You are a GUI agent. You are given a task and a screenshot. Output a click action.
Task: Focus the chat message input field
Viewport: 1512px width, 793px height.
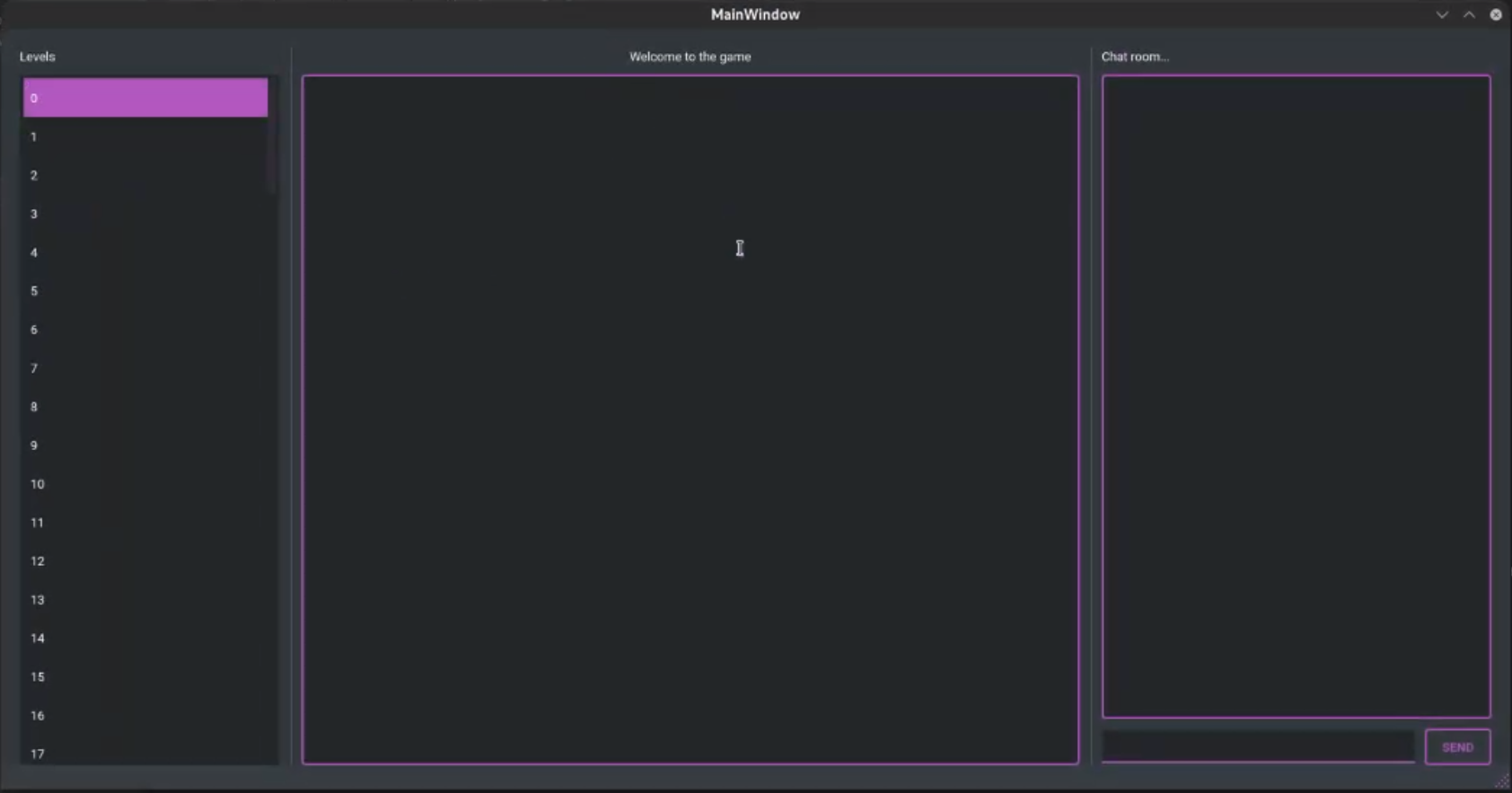1258,746
